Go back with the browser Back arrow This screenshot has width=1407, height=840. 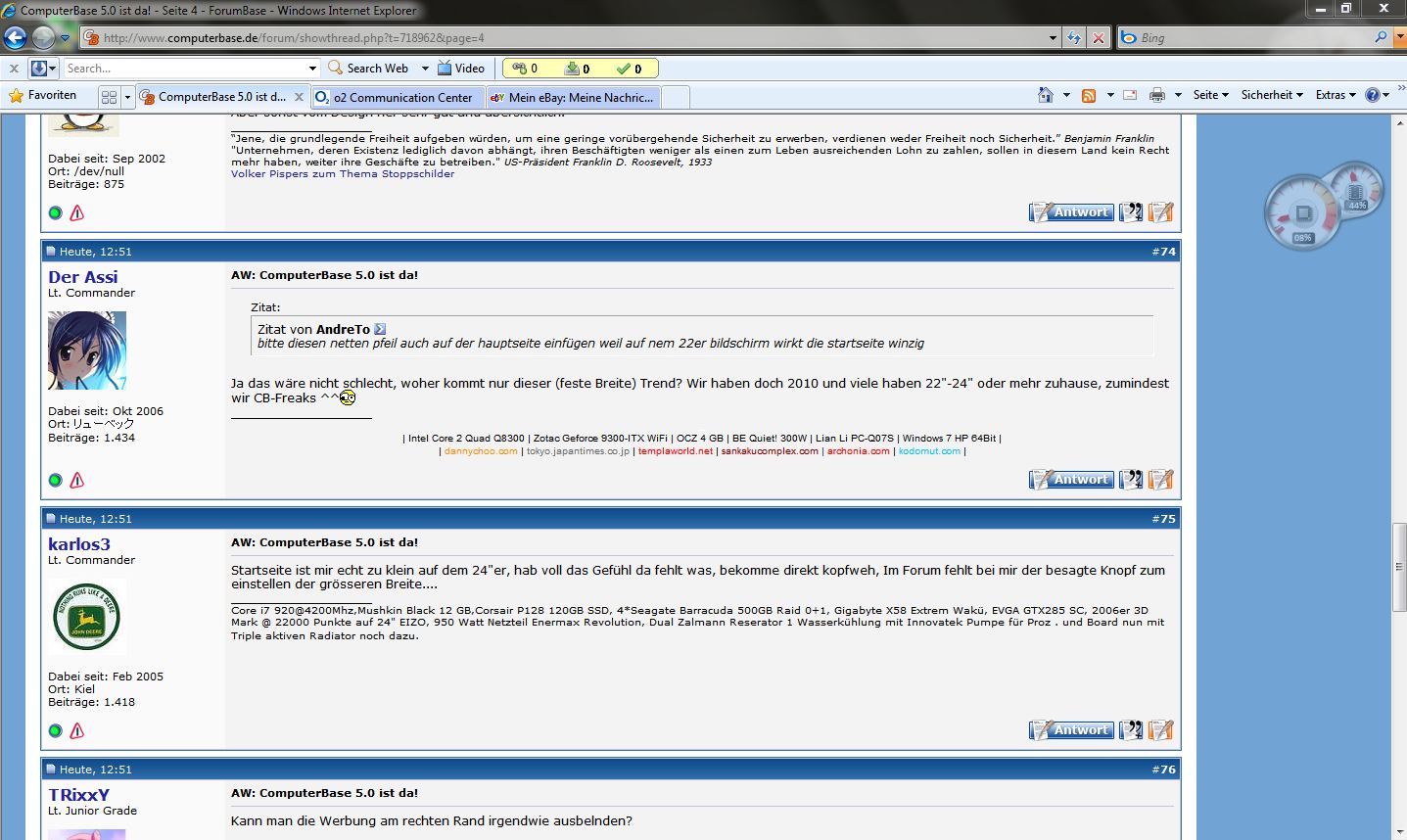(x=15, y=38)
